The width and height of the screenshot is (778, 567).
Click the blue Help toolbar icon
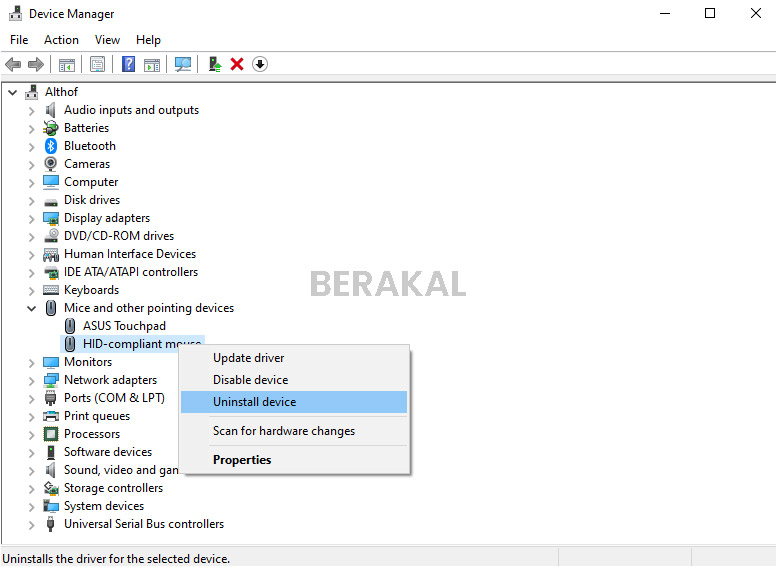pyautogui.click(x=128, y=64)
